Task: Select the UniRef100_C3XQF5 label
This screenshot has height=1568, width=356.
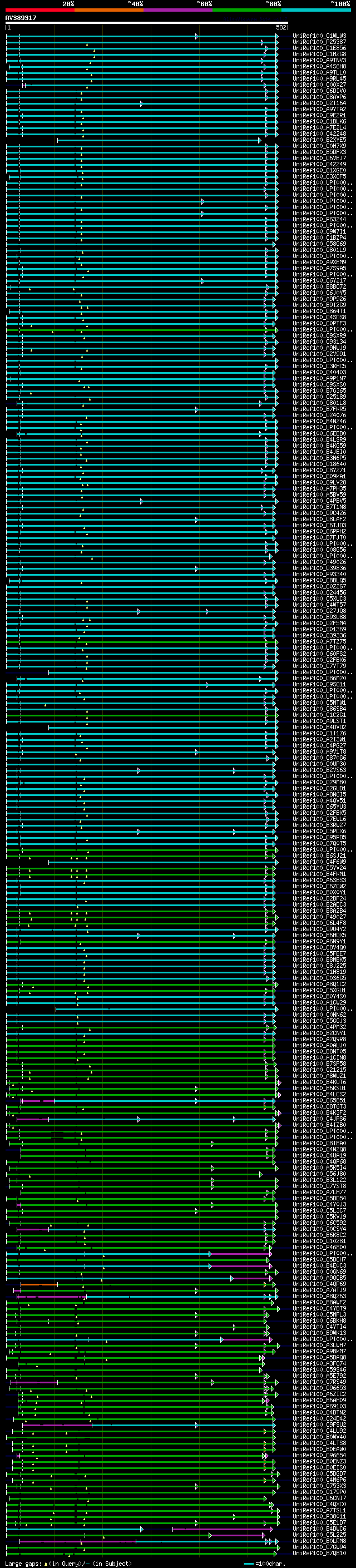Action: 319,176
